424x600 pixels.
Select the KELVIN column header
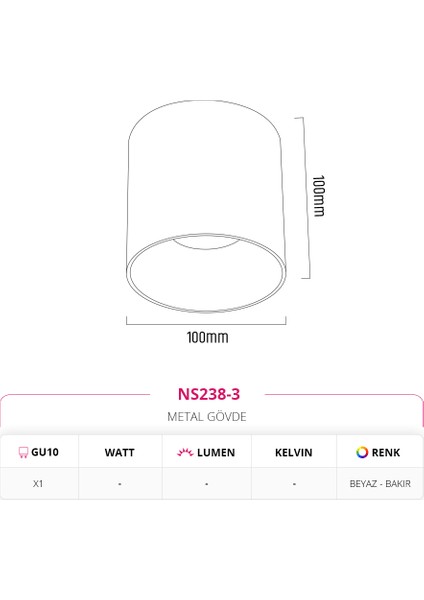point(294,452)
